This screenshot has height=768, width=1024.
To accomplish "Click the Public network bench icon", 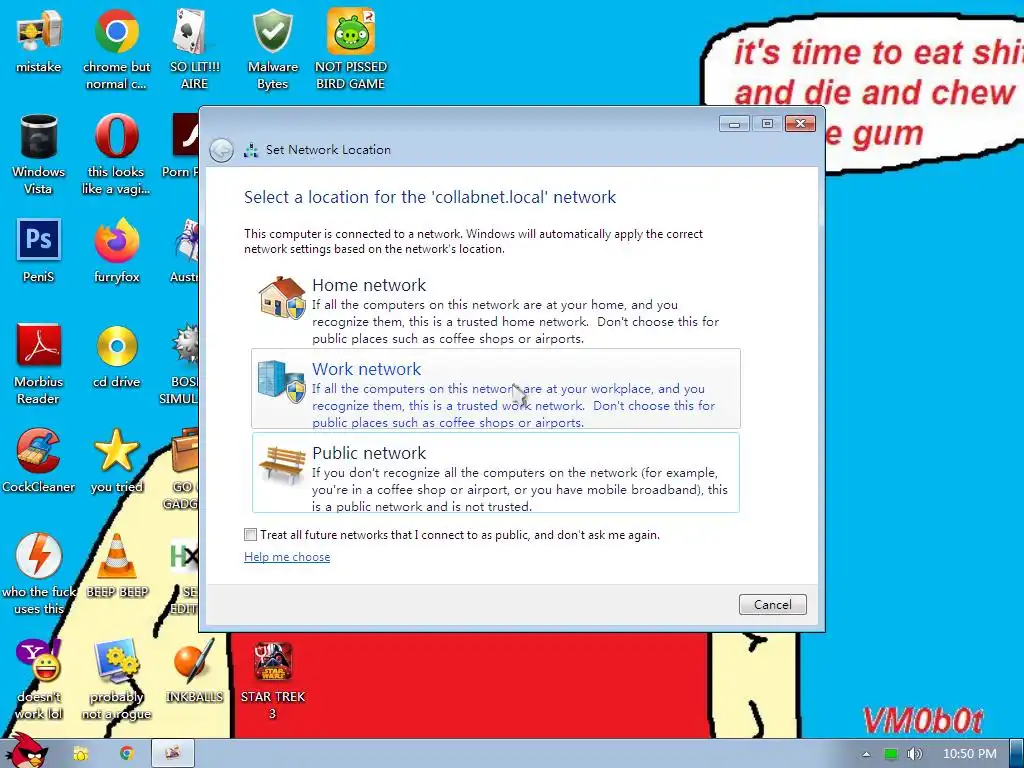I will point(281,464).
